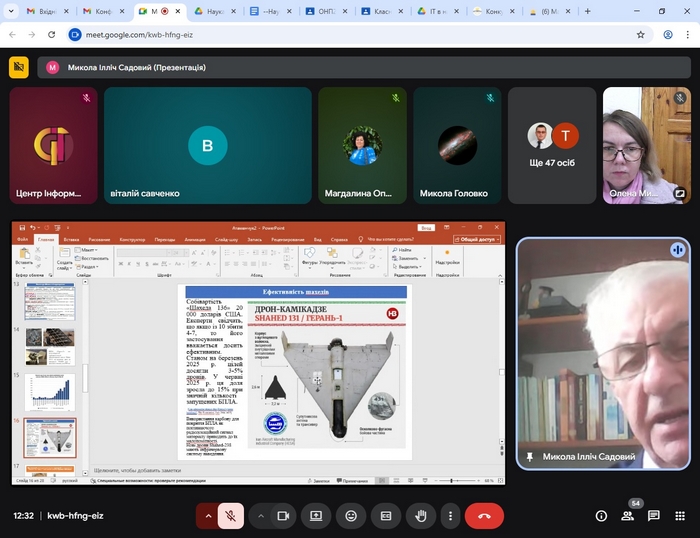Select the віталій савченко participant tile

pos(207,145)
